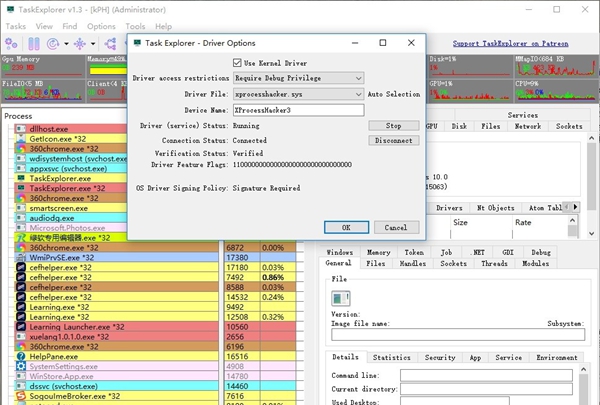The height and width of the screenshot is (405, 600).
Task: Switch to the Modules tab
Action: pos(536,263)
